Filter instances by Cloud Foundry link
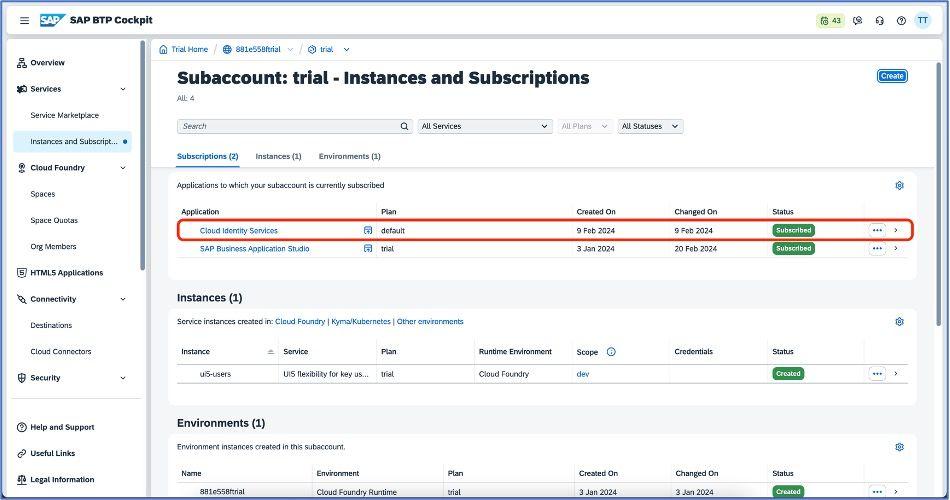Screen dimensions: 950x500 pos(300,322)
